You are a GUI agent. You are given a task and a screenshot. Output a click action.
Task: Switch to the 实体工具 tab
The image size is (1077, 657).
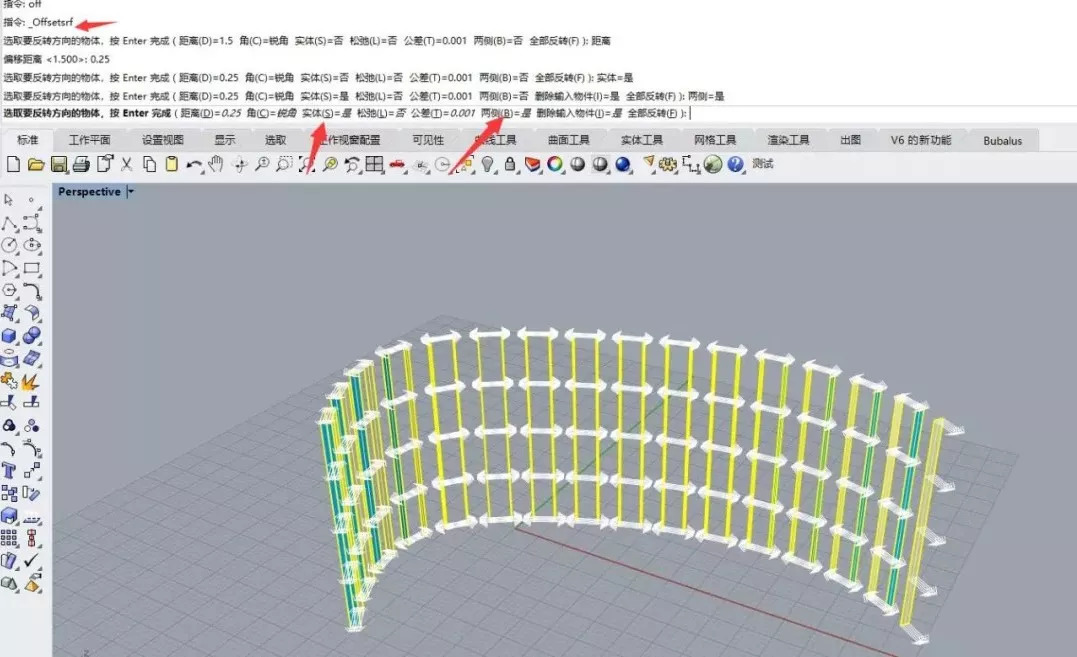coord(641,141)
